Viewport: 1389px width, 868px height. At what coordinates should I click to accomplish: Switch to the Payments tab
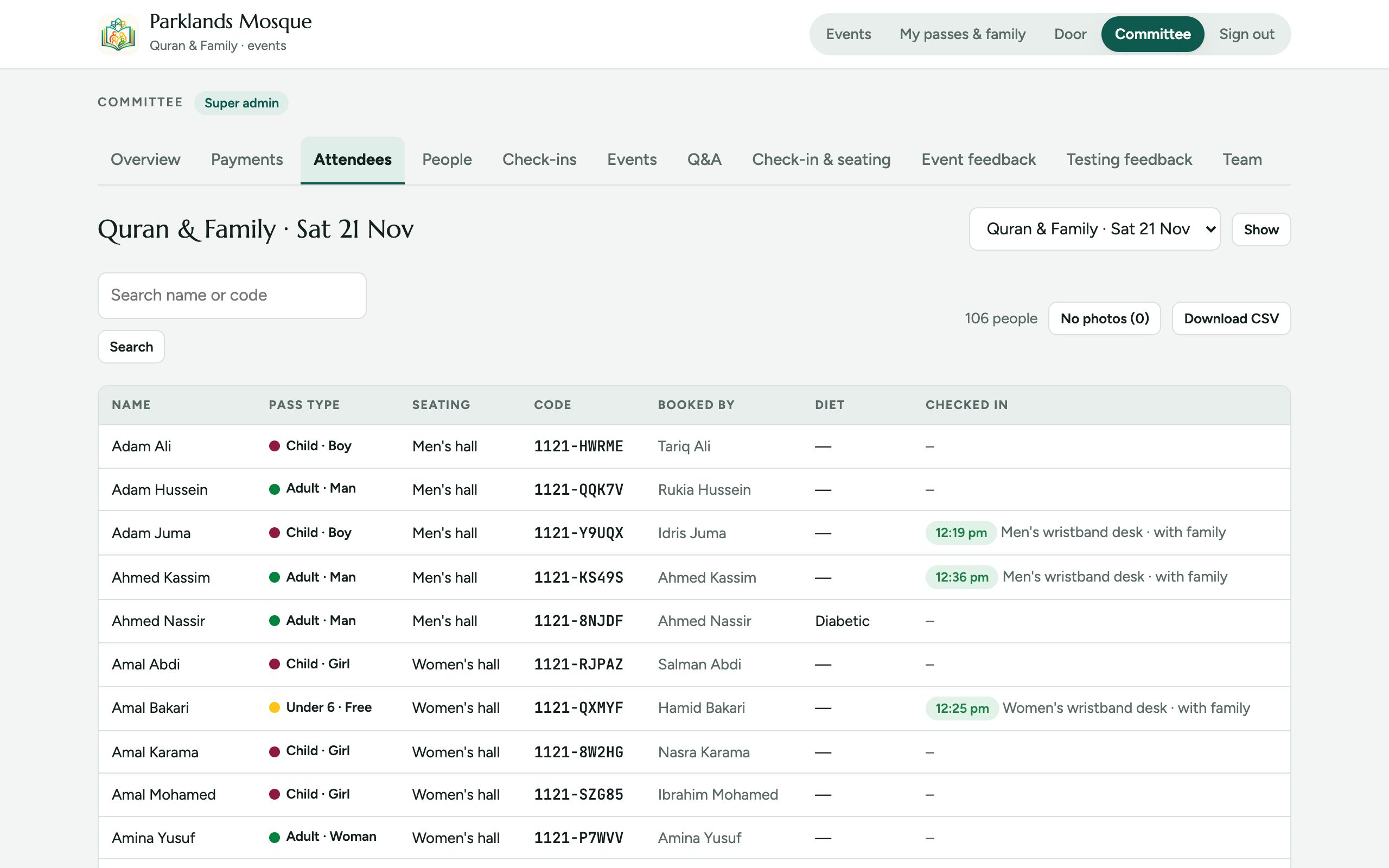click(x=247, y=159)
